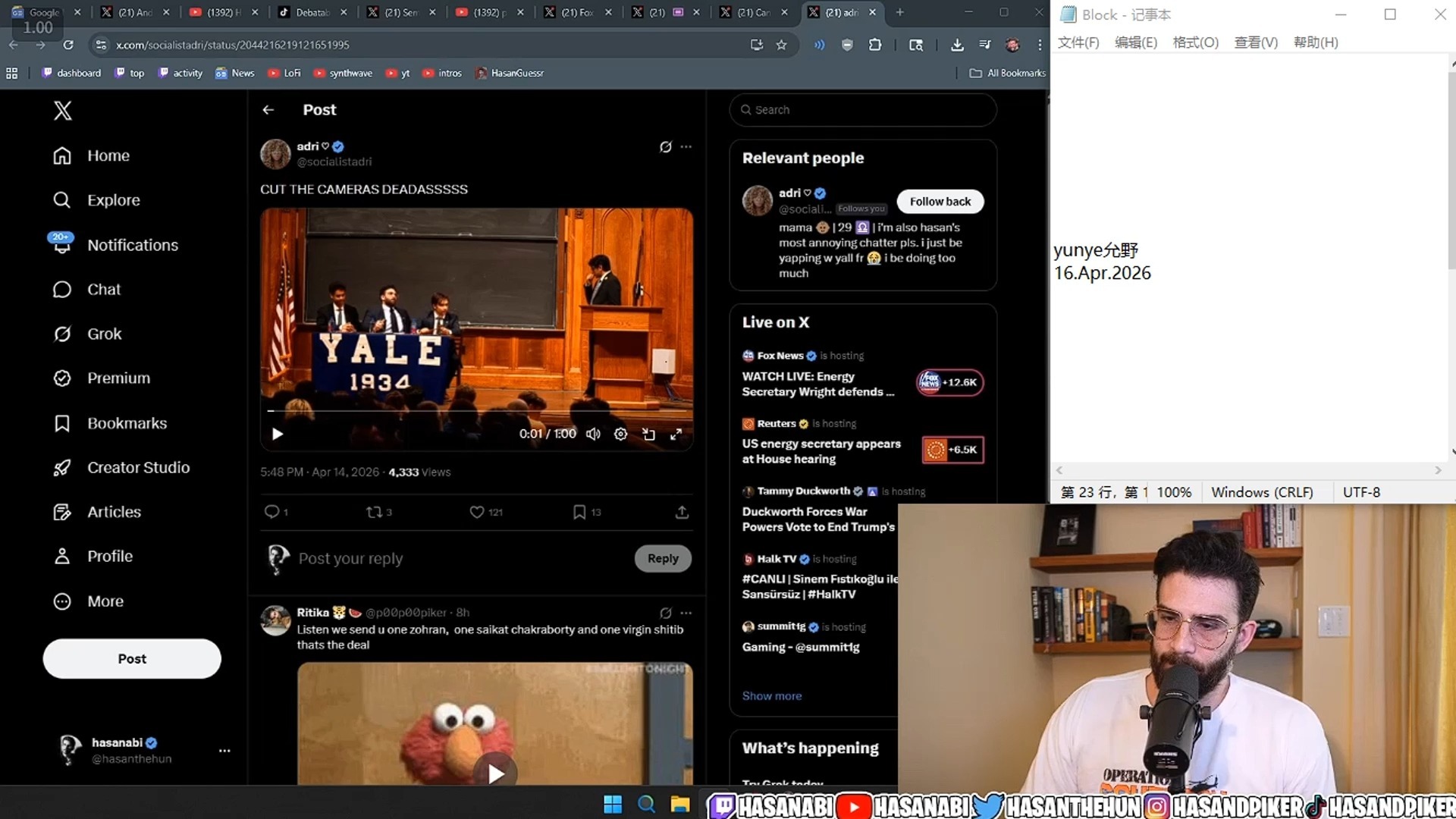Image resolution: width=1456 pixels, height=819 pixels.
Task: Play the Elmo video in Ritika's reply
Action: (495, 773)
